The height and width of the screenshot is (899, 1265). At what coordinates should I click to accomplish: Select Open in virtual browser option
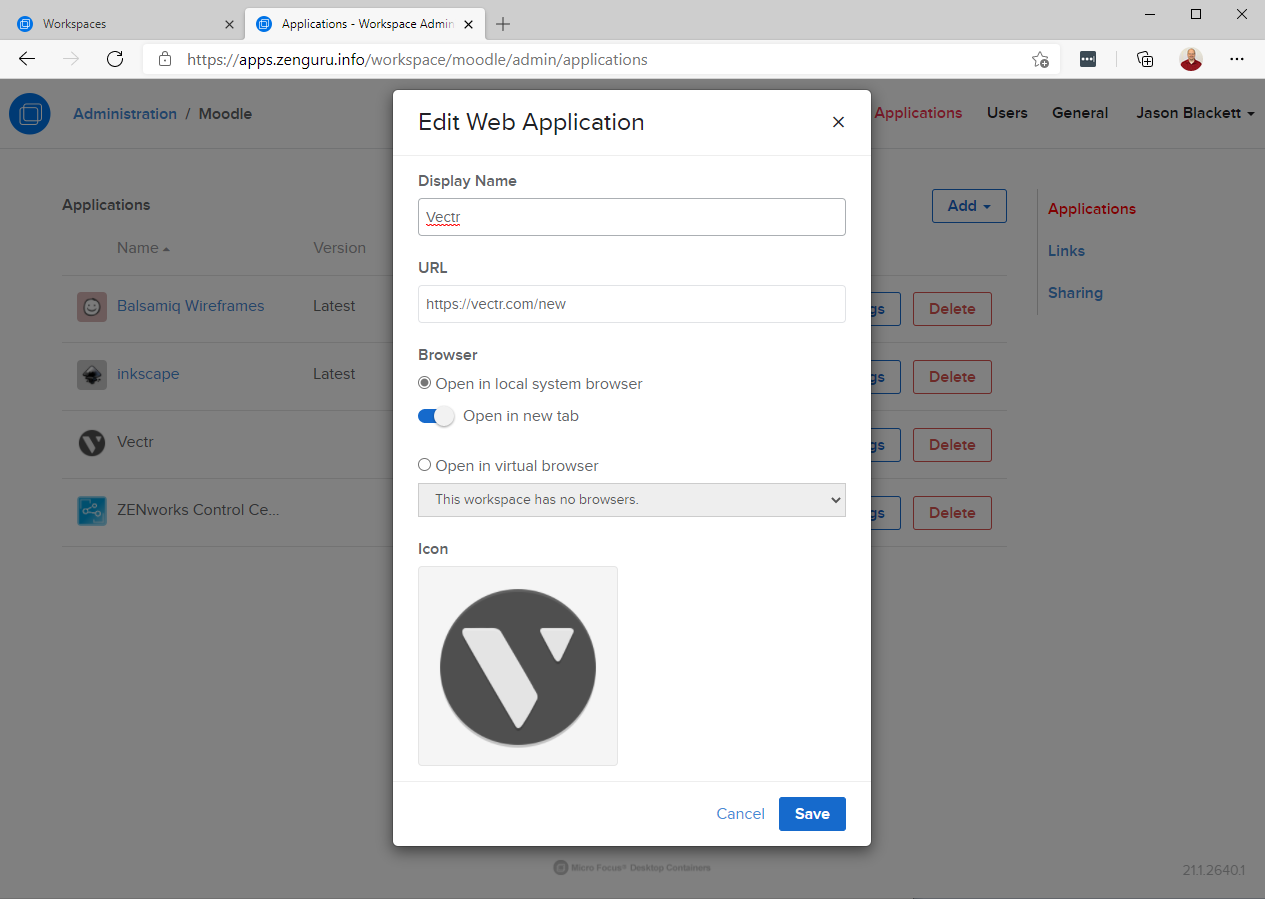point(425,465)
